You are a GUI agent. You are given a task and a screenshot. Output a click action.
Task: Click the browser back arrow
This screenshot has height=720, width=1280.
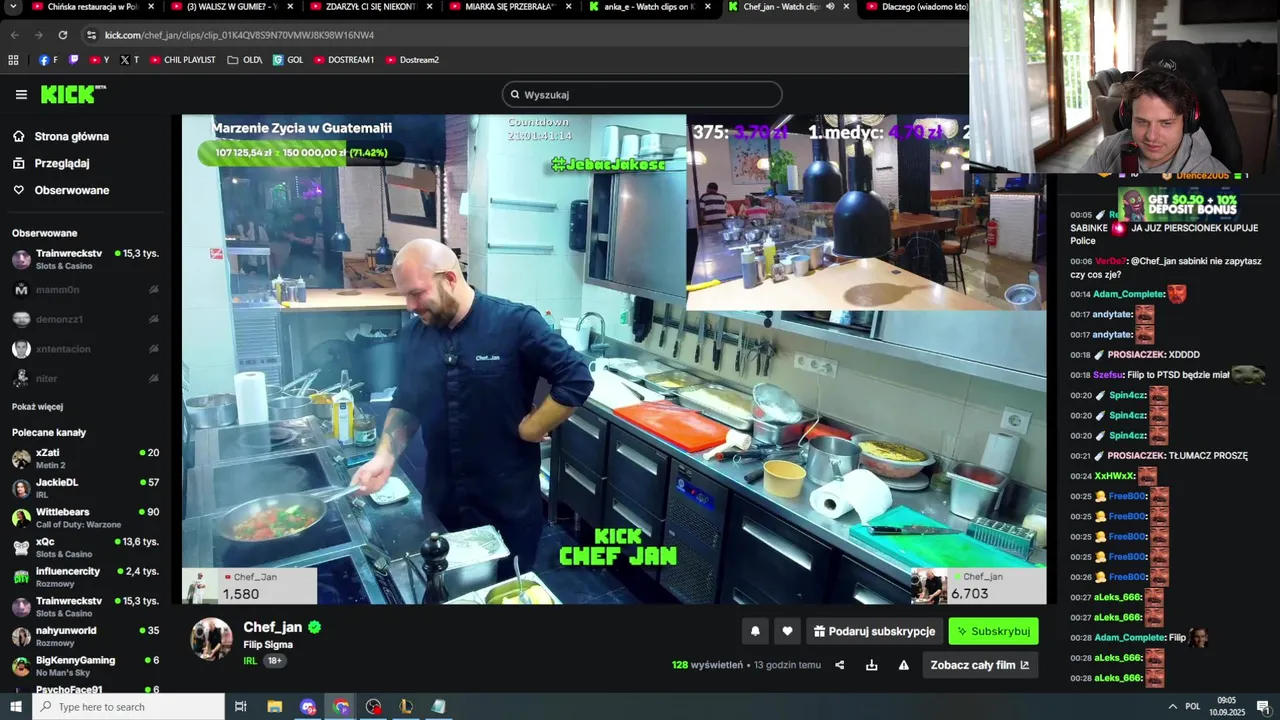pyautogui.click(x=15, y=35)
